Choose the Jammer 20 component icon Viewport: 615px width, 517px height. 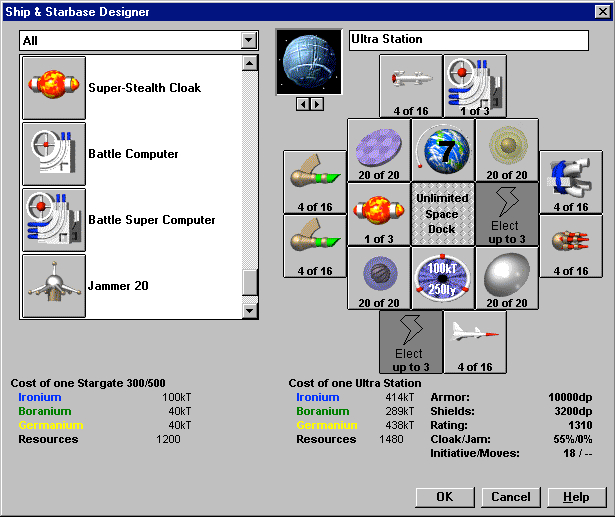point(54,286)
